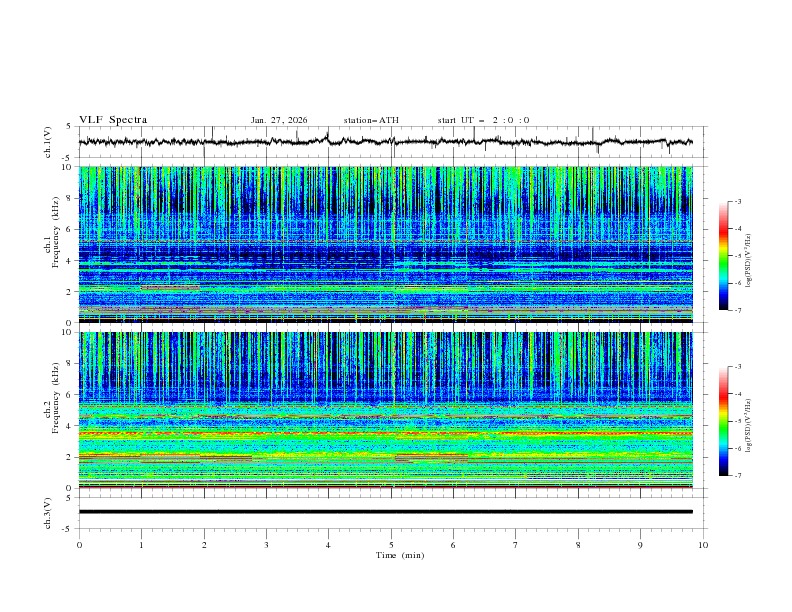Click the ch.2 spectrogram red band near 3.5 kHz
792x612 pixels.
pyautogui.click(x=385, y=433)
